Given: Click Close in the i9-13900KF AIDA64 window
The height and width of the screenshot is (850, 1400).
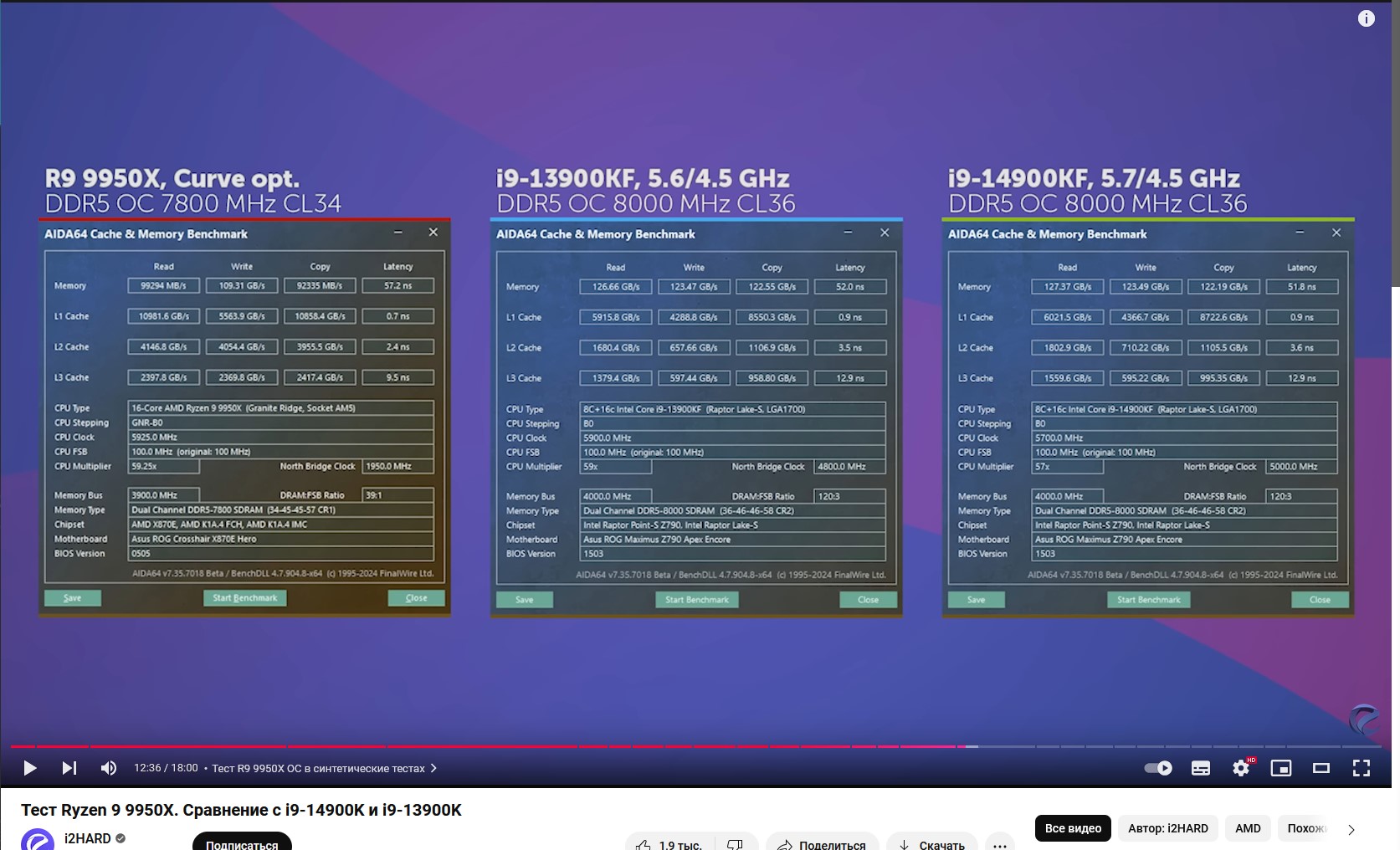Looking at the screenshot, I should tap(868, 599).
